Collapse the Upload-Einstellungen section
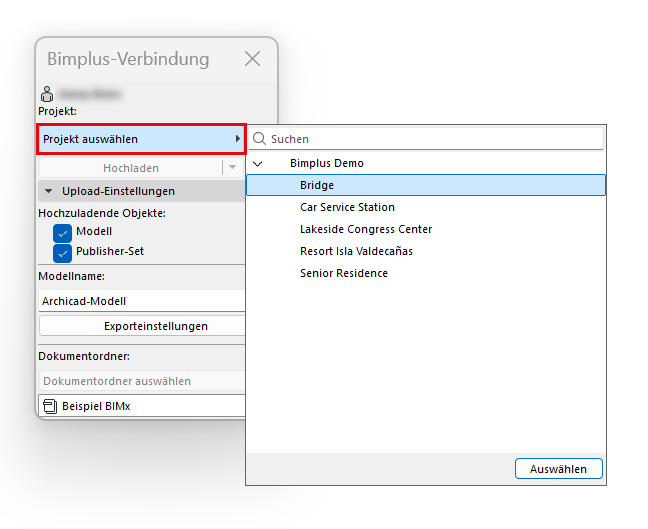 [48, 191]
